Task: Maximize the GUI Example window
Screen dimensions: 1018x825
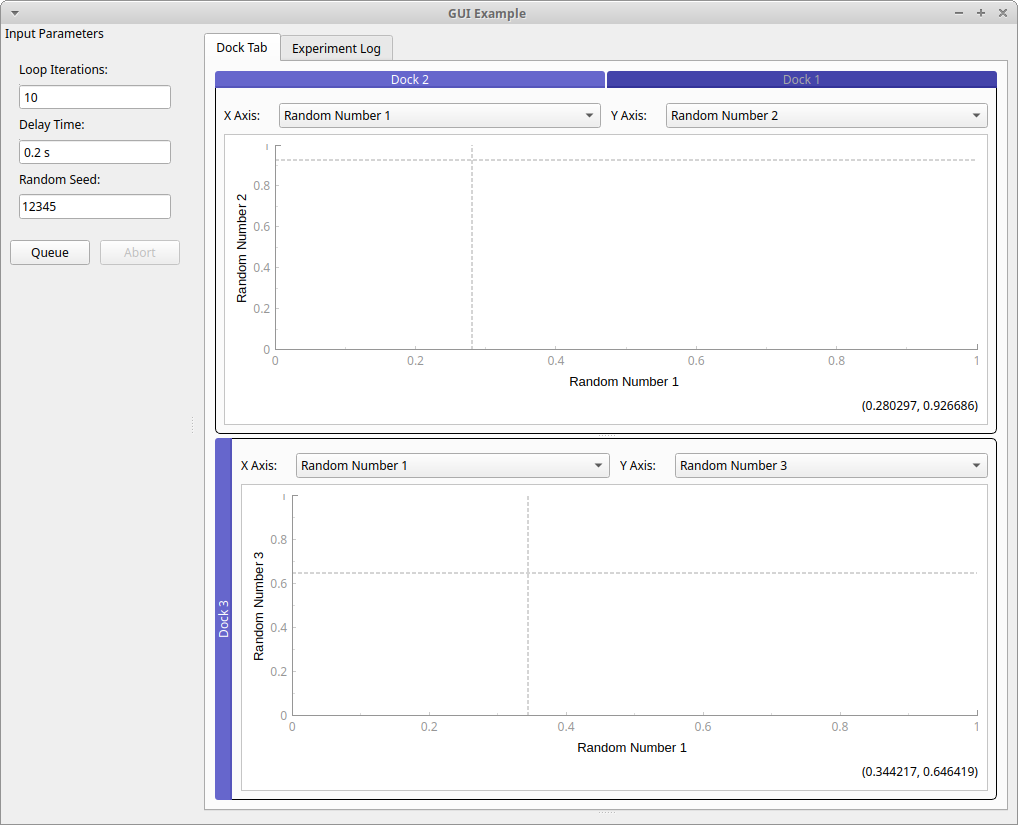Action: point(980,13)
